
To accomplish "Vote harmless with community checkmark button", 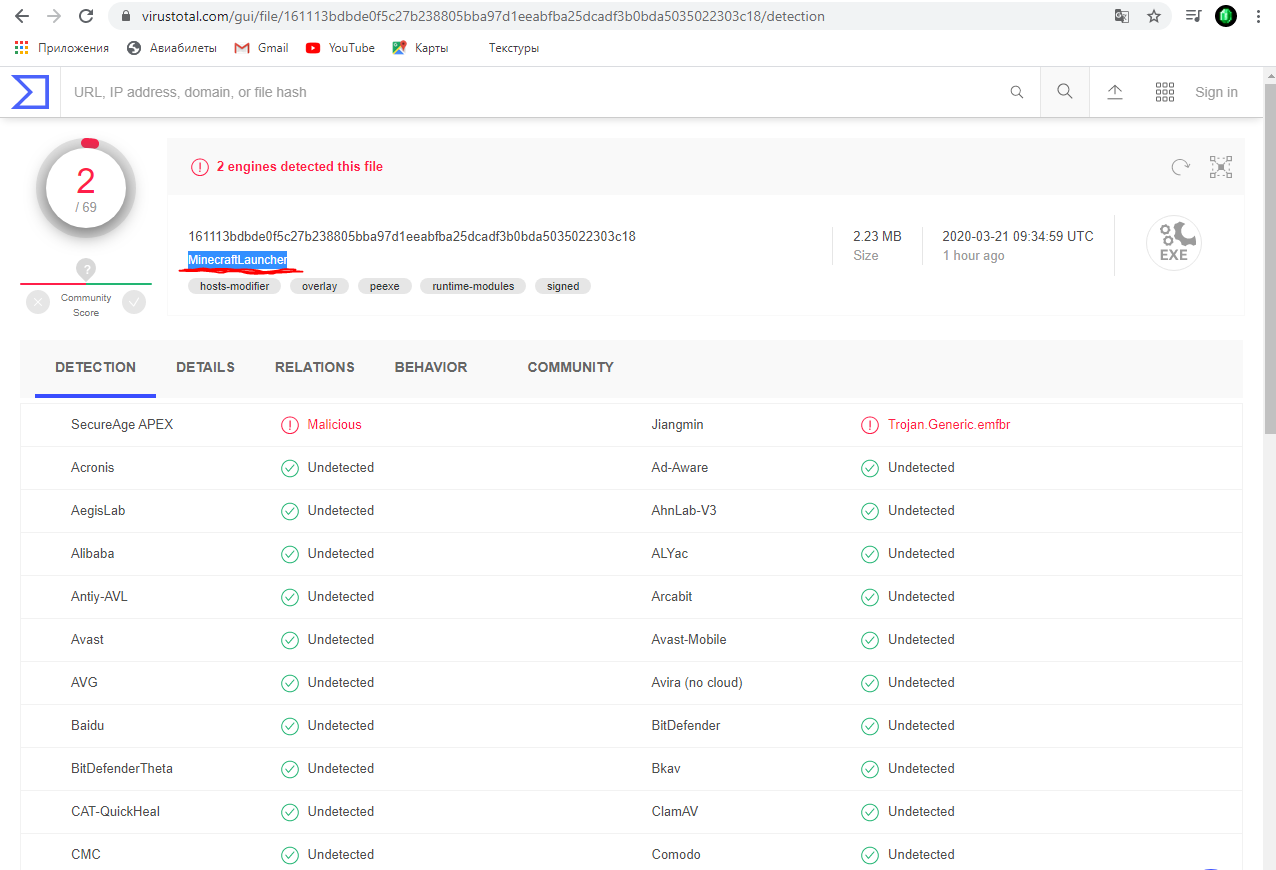I will click(134, 302).
